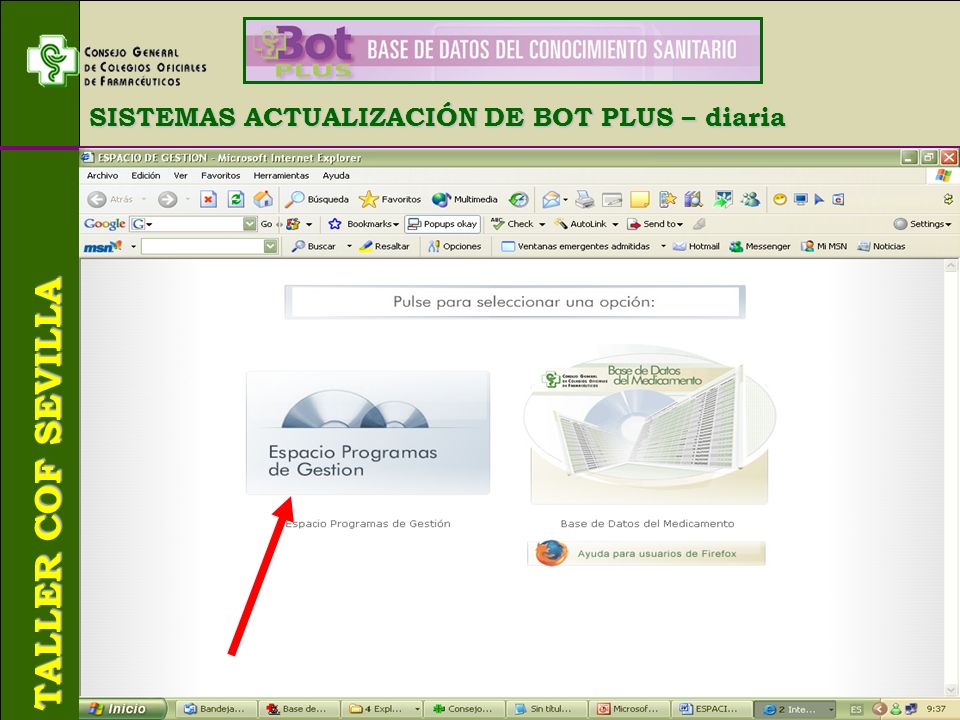
Task: Click the small IE window toolbar icon
Action: pos(838,200)
